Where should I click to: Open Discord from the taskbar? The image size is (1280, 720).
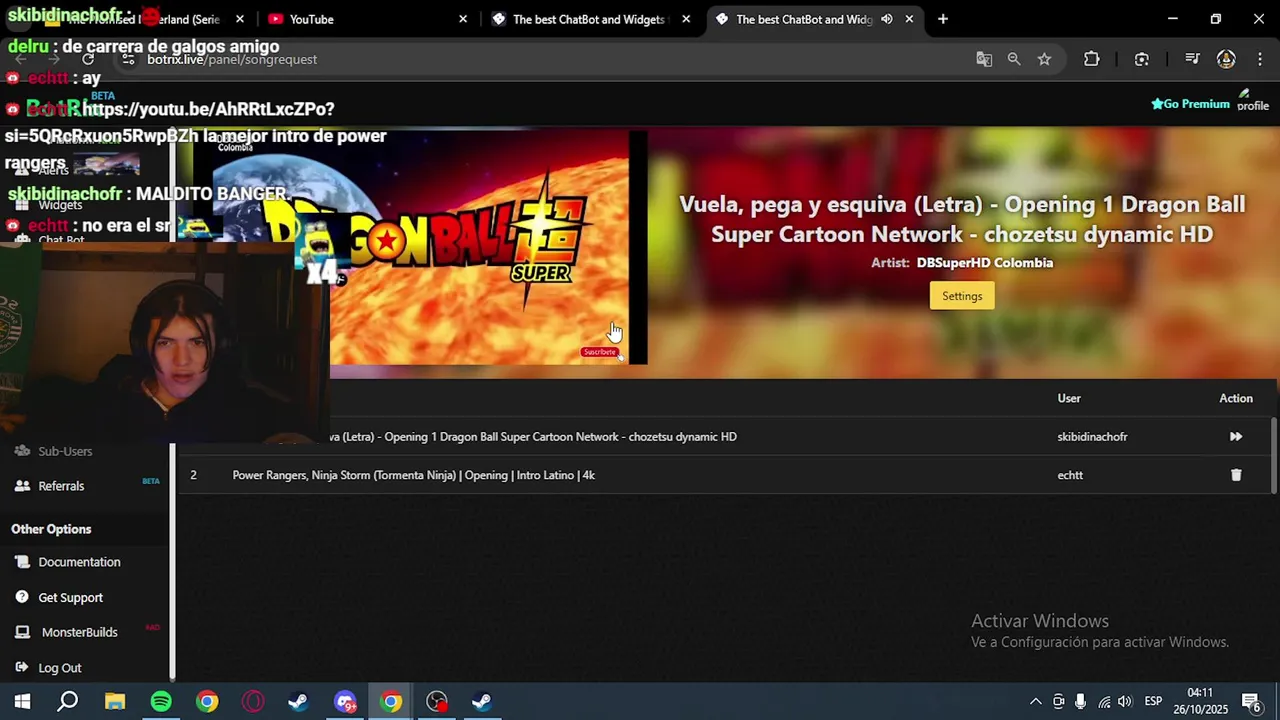[345, 702]
